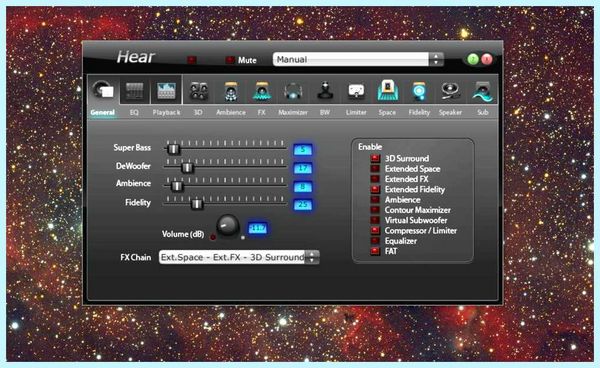Open the Sub woofer icon

(x=482, y=91)
